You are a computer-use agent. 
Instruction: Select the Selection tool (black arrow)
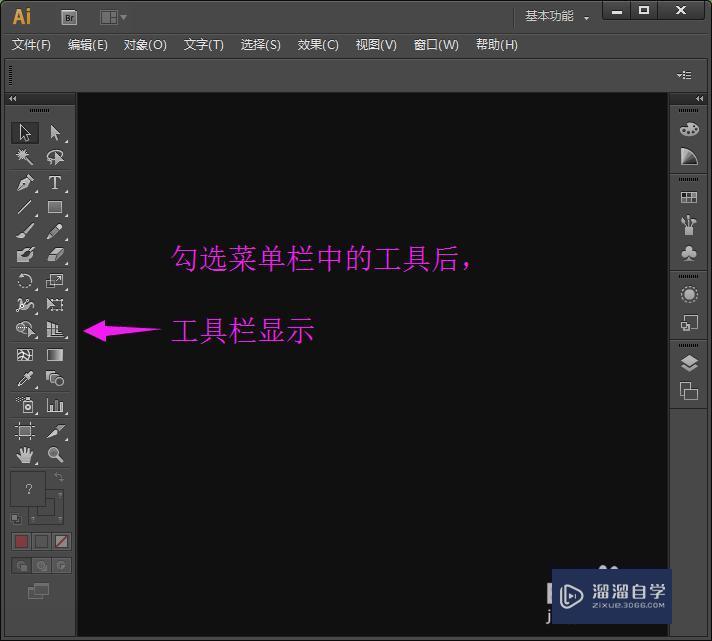25,133
